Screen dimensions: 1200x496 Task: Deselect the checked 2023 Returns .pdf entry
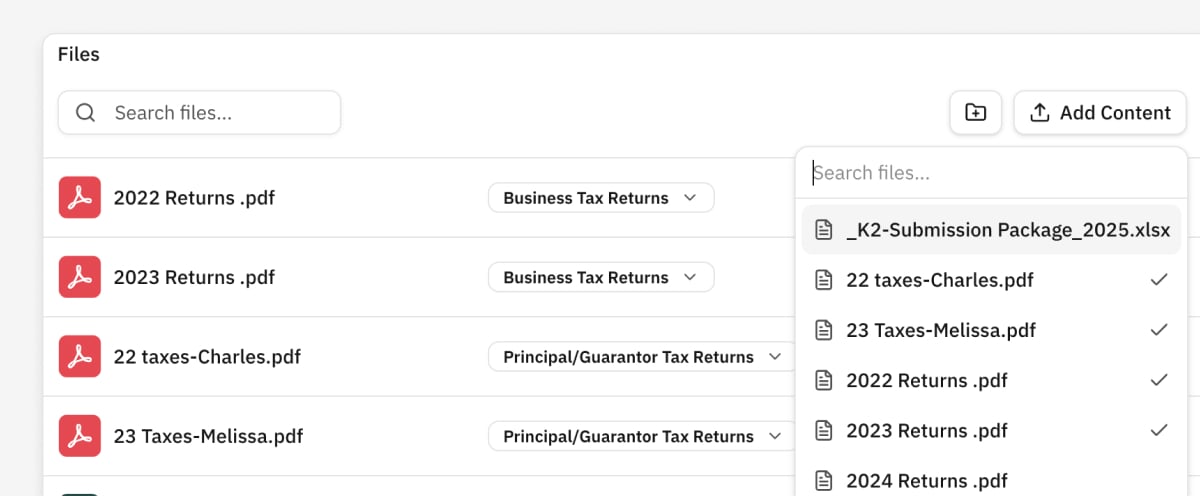click(1159, 430)
